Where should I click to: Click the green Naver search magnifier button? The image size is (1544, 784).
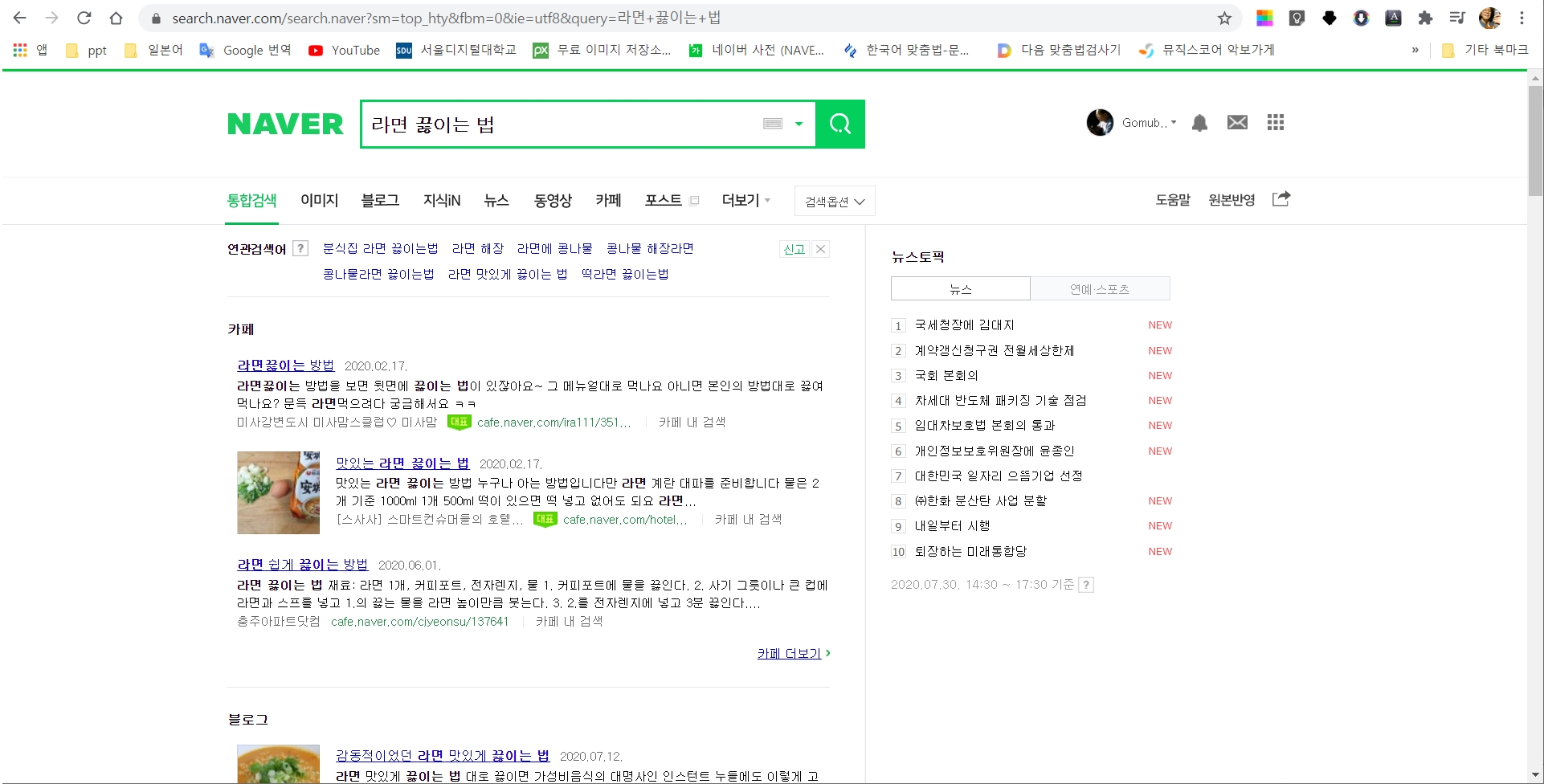(x=840, y=124)
